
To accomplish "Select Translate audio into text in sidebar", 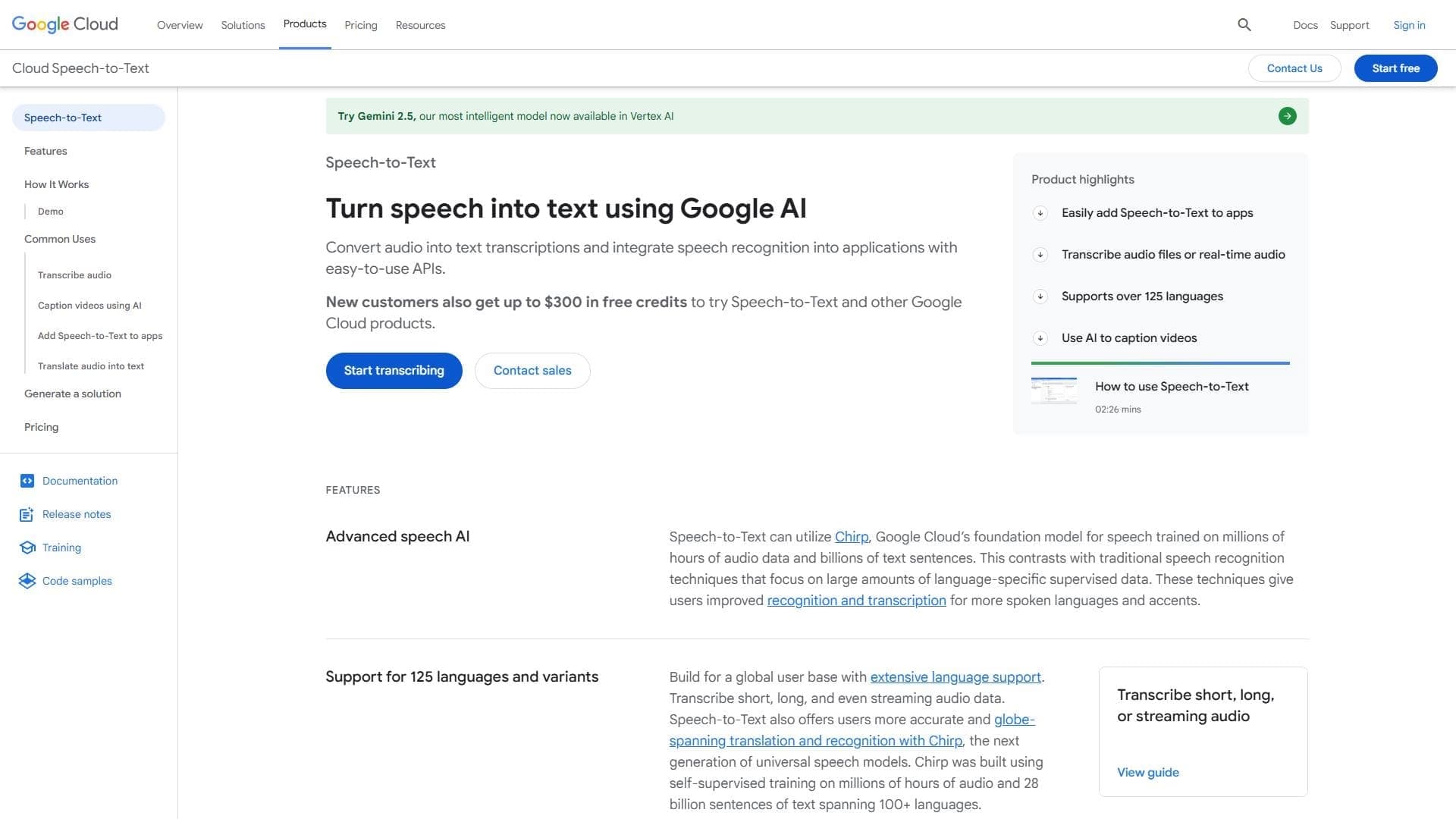I will pyautogui.click(x=91, y=366).
